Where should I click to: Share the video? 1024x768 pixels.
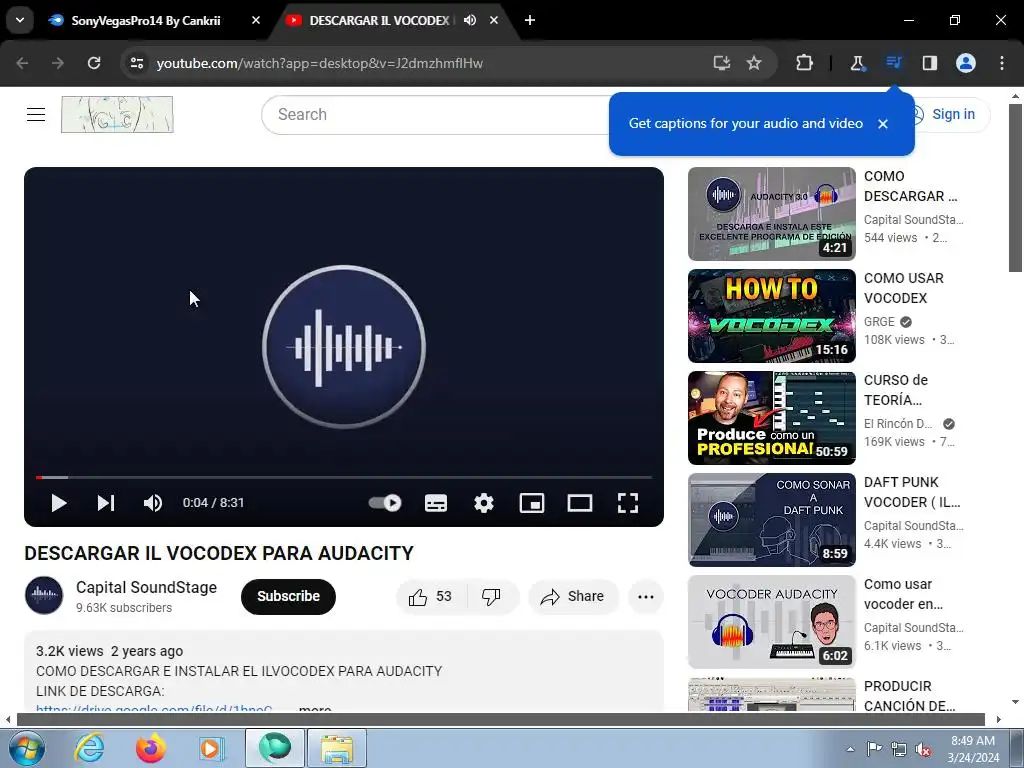pos(573,596)
